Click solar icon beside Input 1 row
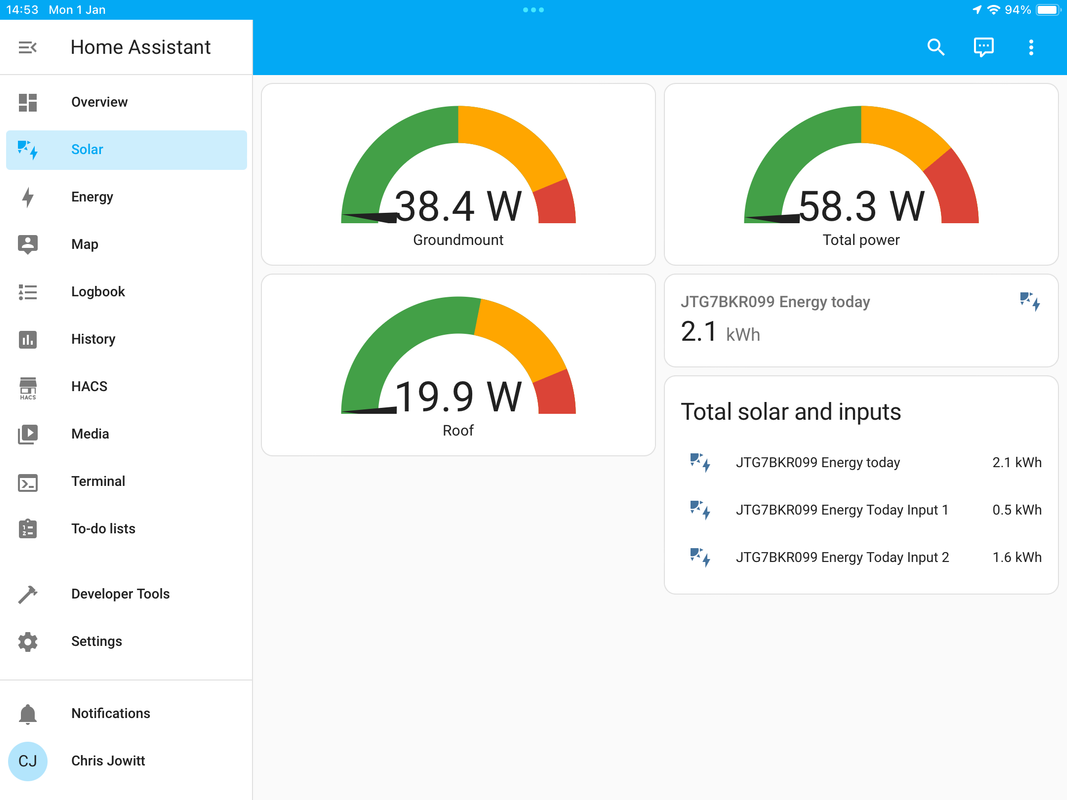Screen dimensions: 1067x800 [x=700, y=510]
